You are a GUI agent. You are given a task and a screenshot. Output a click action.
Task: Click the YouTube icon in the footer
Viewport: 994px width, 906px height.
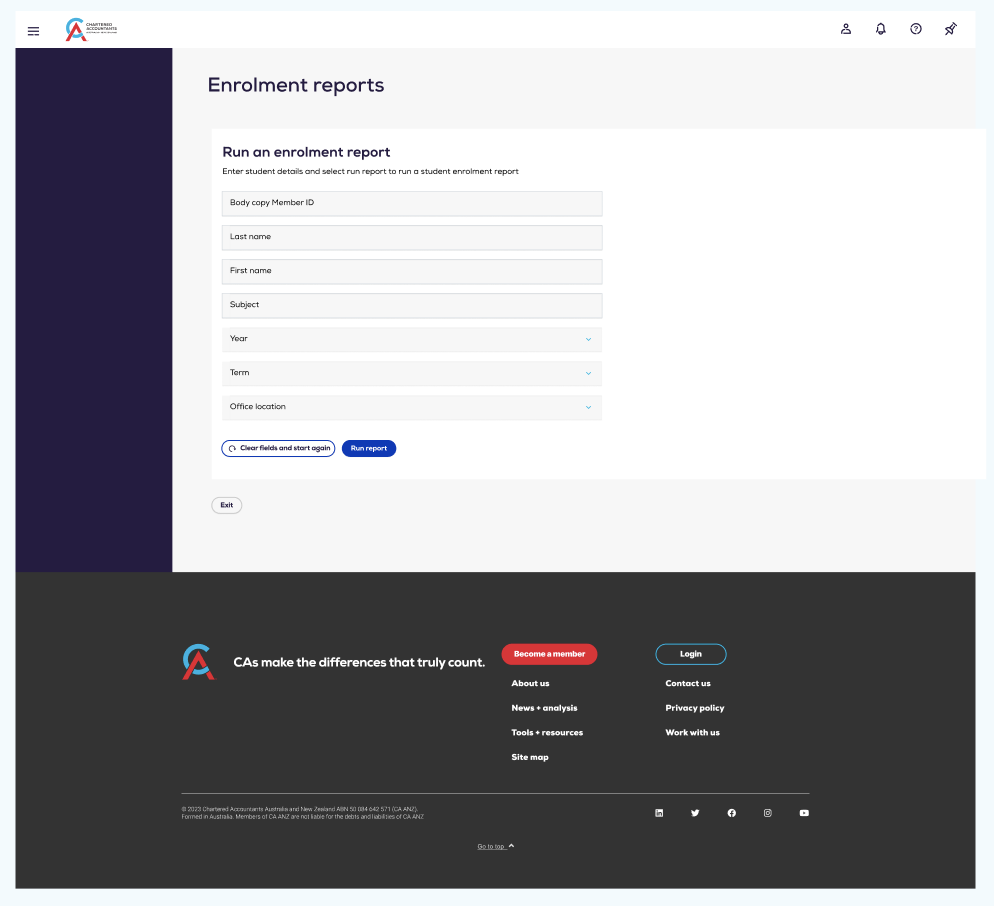pos(803,813)
